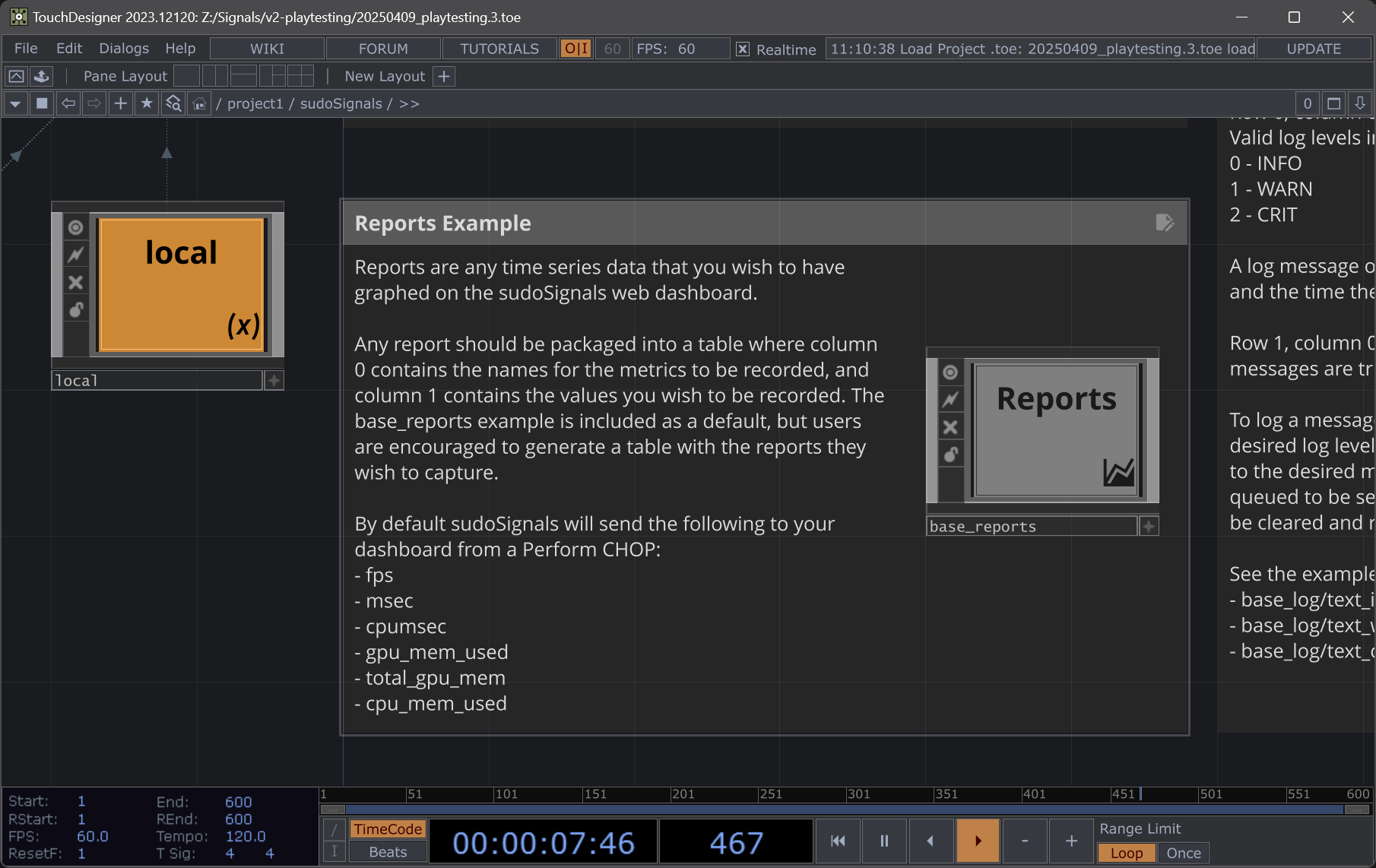Viewport: 1376px width, 868px height.
Task: Toggle the bypass X flag on local node
Action: (x=75, y=283)
